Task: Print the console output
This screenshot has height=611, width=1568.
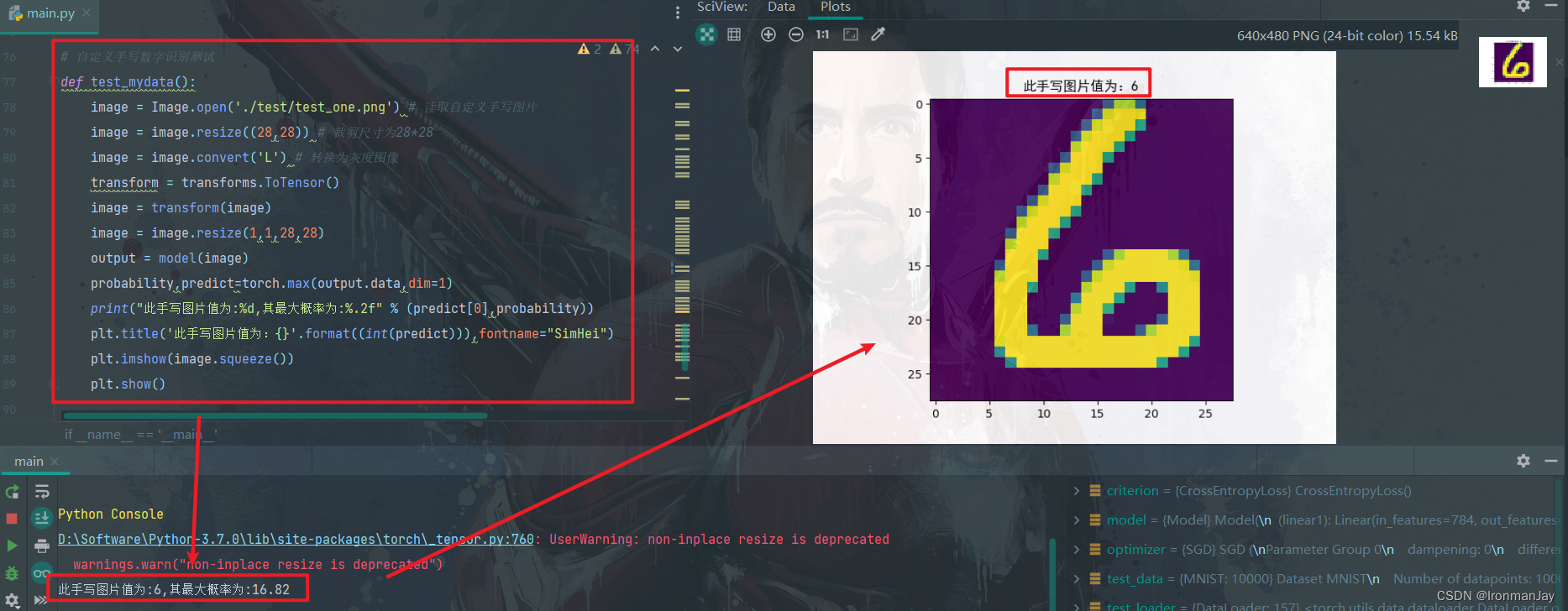Action: point(42,546)
